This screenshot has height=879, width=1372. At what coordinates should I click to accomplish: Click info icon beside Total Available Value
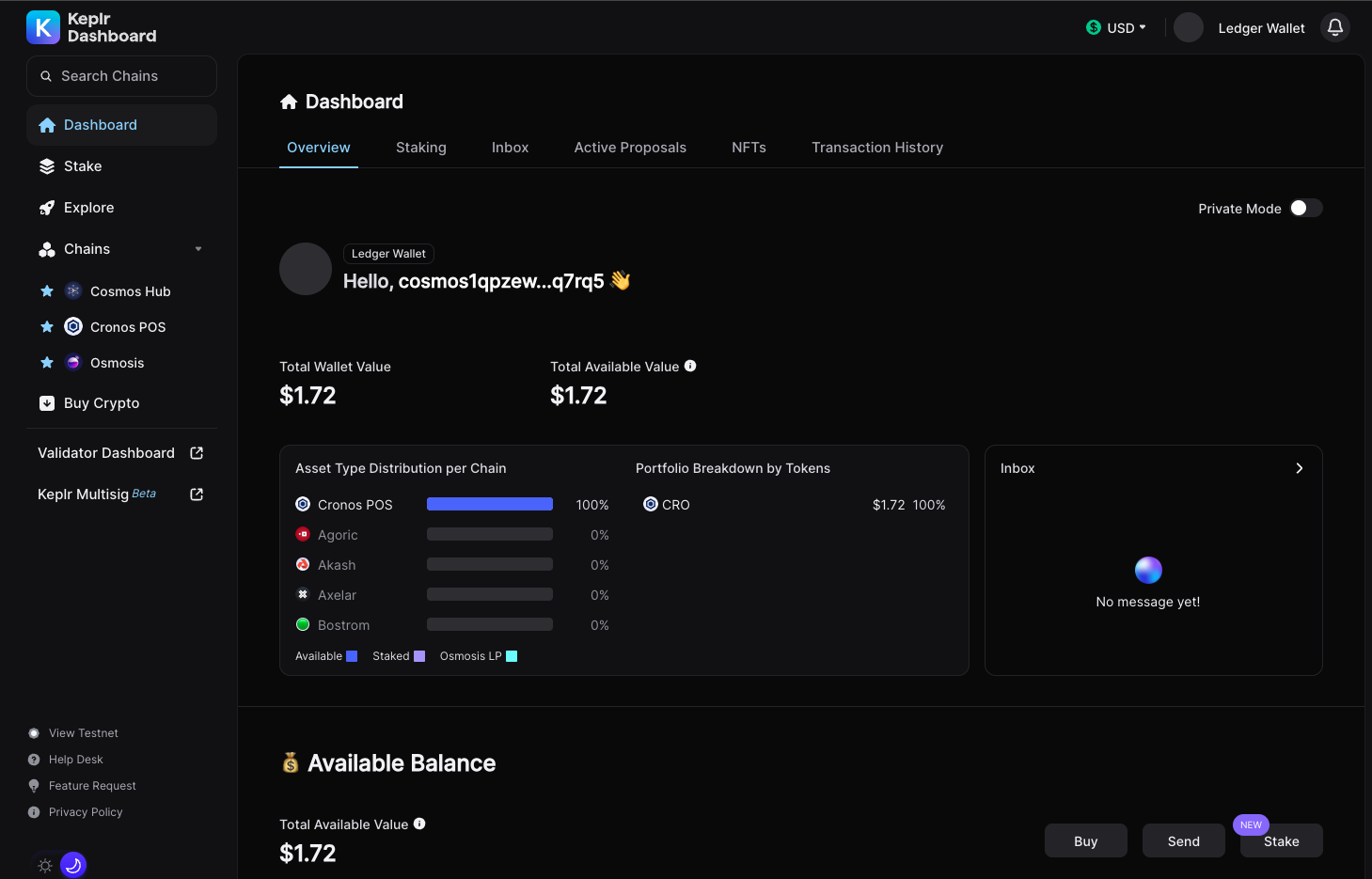[x=690, y=366]
